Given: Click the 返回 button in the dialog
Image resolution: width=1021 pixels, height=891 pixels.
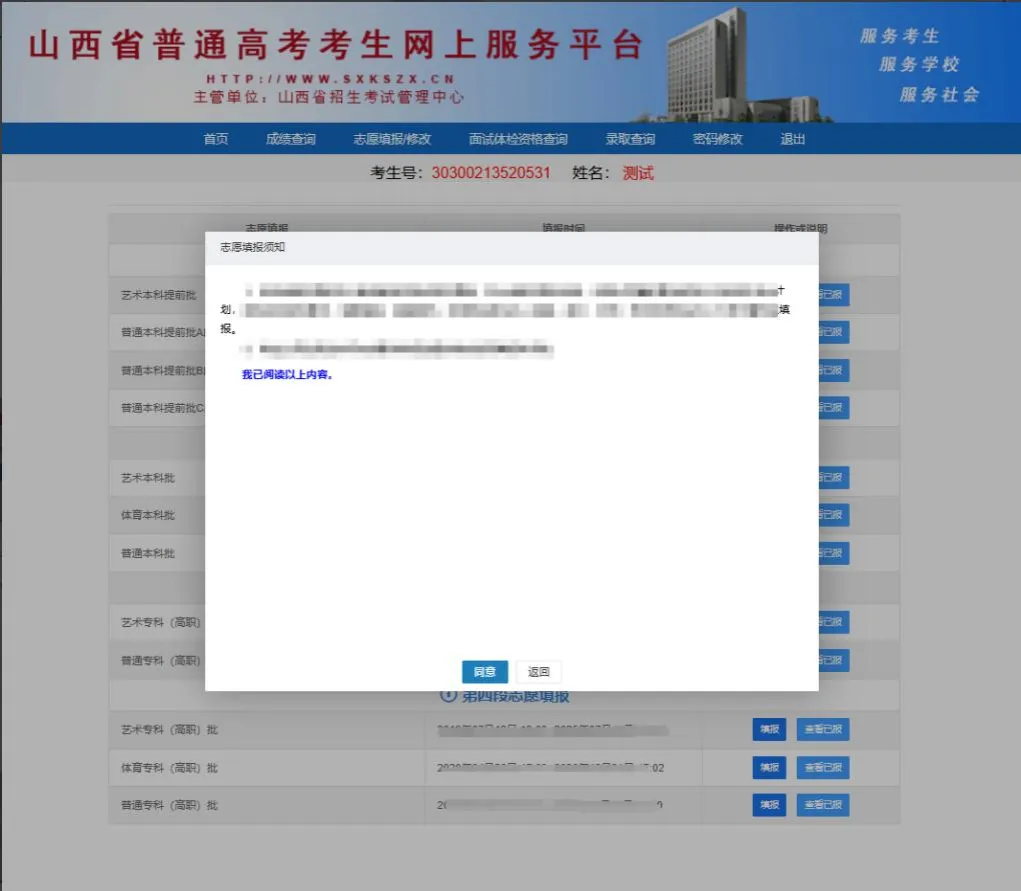Looking at the screenshot, I should (x=538, y=672).
